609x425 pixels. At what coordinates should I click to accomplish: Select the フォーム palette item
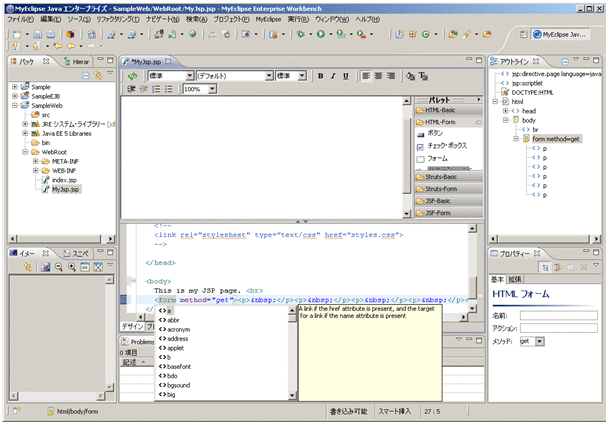437,159
